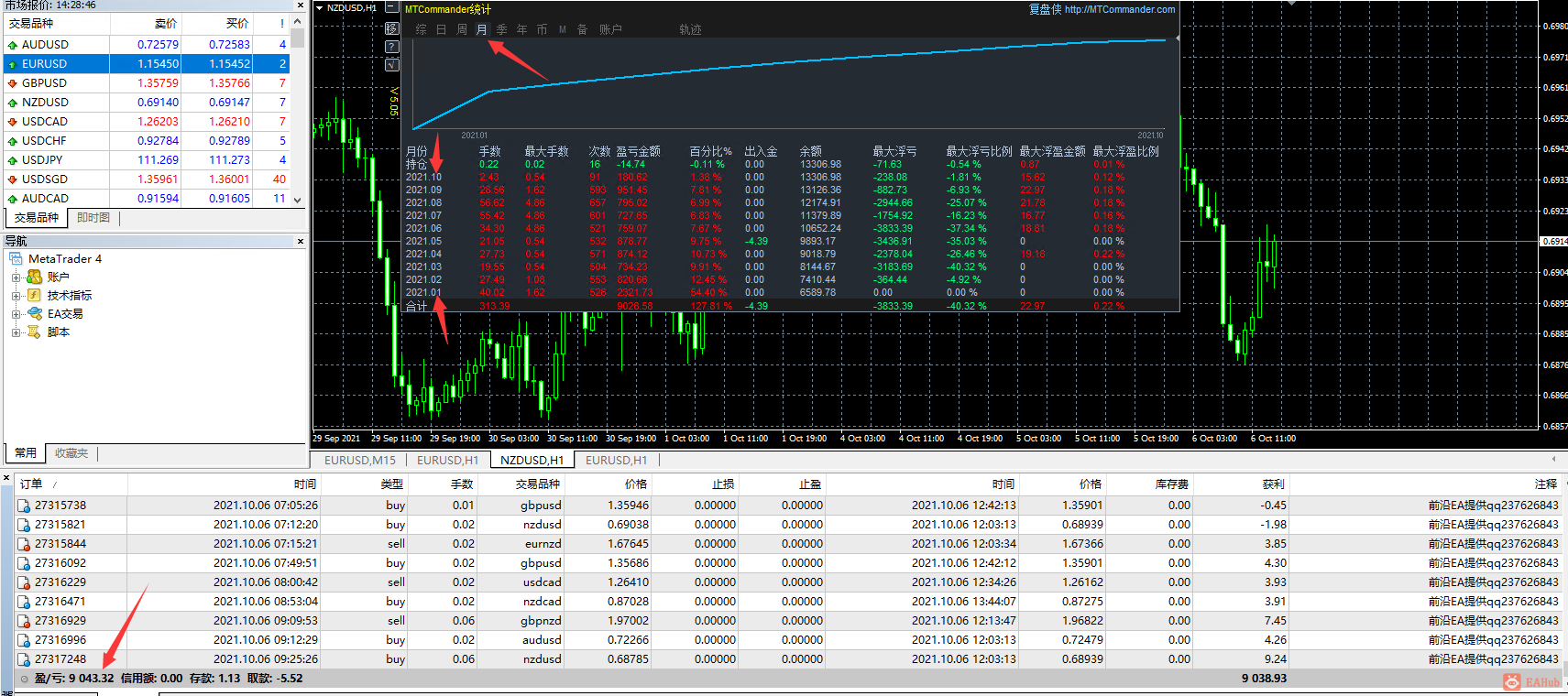Click the MTCommander minimize panel icon
Viewport: 1568px width, 696px height.
click(x=391, y=8)
